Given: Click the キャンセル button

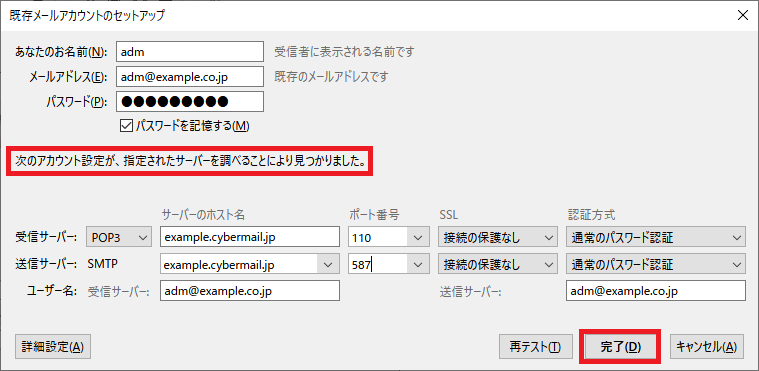Looking at the screenshot, I should coord(707,347).
